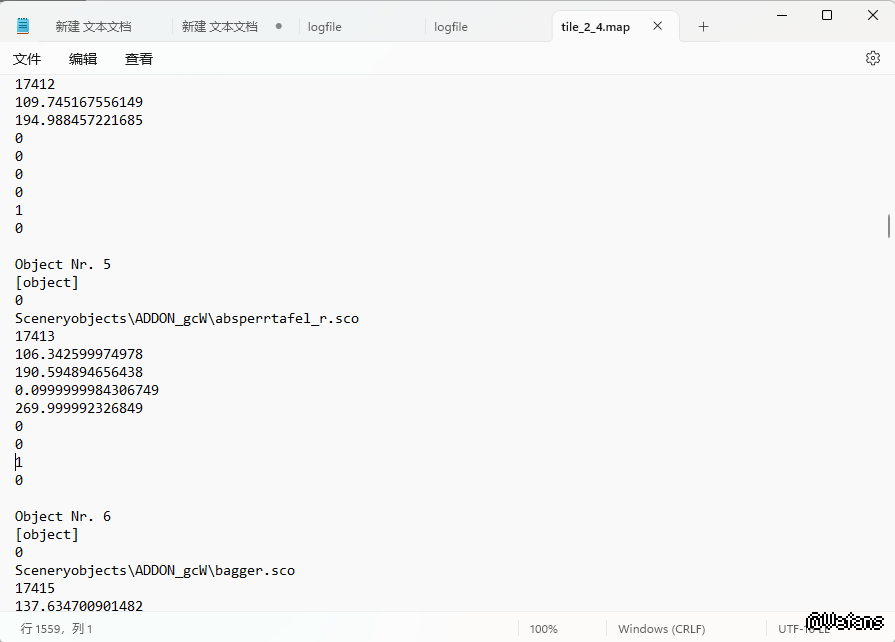Click the line 'Object Nr. 5'
895x642 pixels.
click(63, 264)
